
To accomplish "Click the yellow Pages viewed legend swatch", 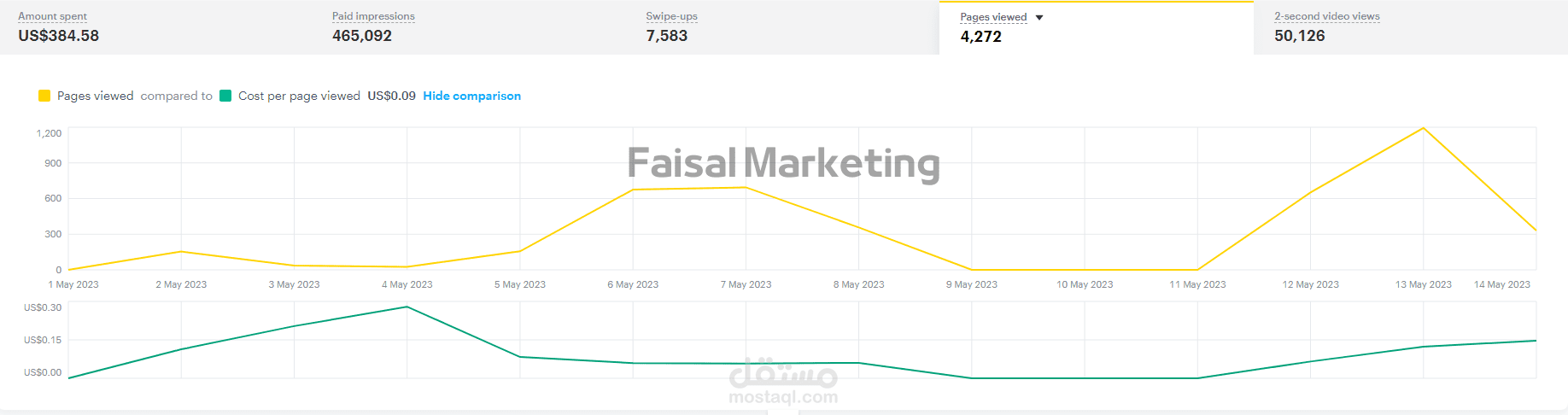I will pos(44,96).
